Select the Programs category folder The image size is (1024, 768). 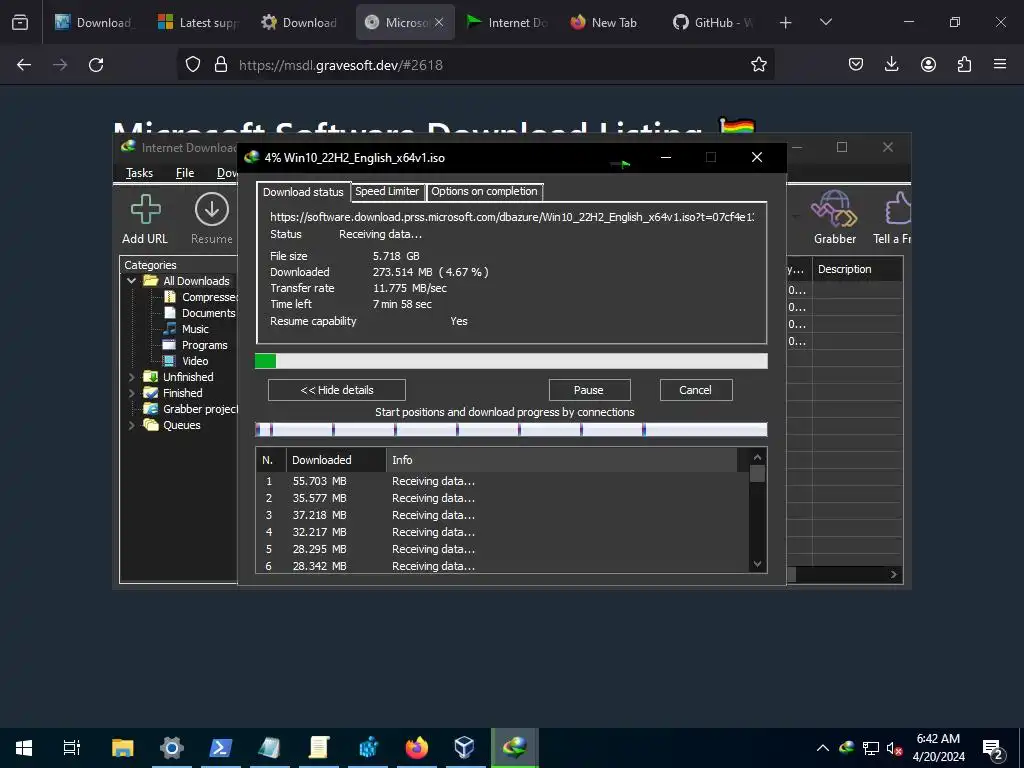(x=197, y=345)
